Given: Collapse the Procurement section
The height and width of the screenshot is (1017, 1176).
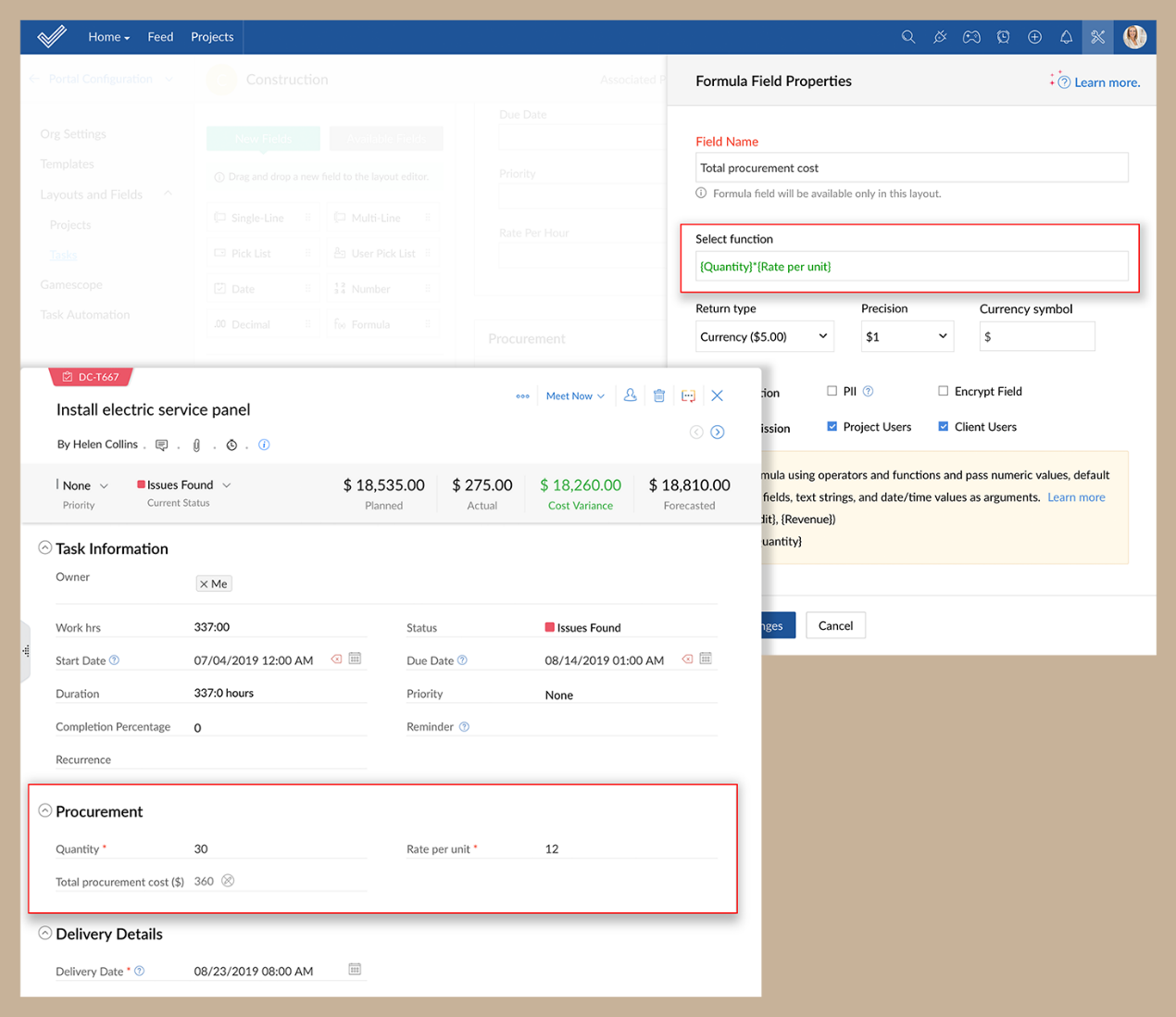Looking at the screenshot, I should [44, 810].
